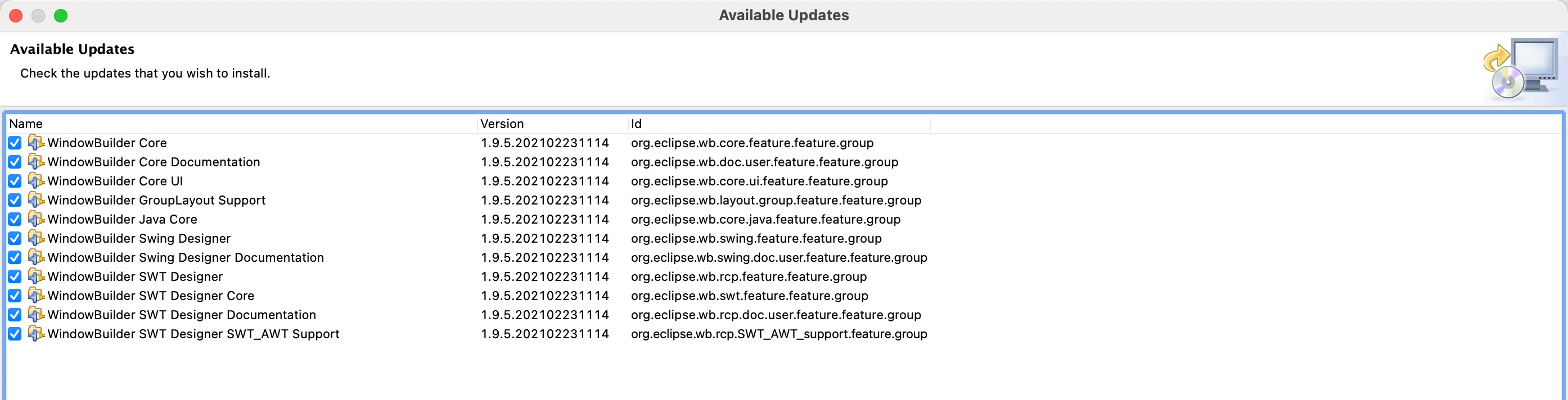
Task: Click the WindowBuilder Core feature icon
Action: (36, 143)
